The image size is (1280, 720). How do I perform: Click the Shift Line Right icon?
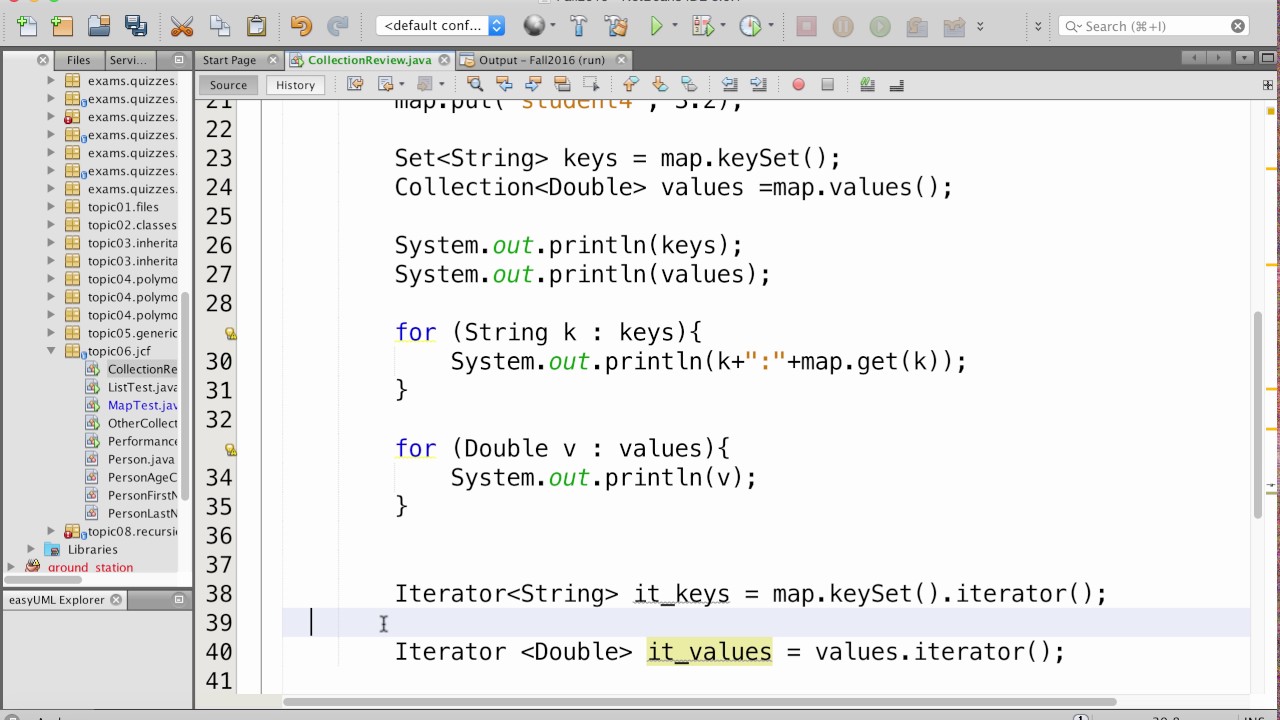(758, 85)
